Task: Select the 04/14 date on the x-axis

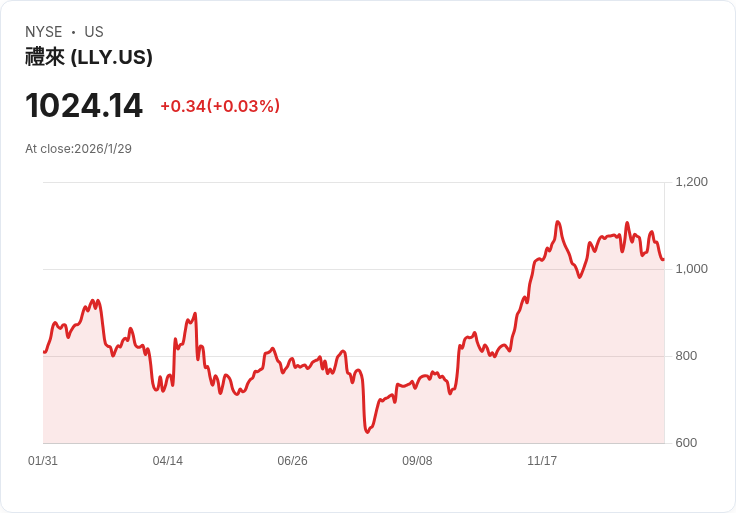Action: [x=168, y=461]
